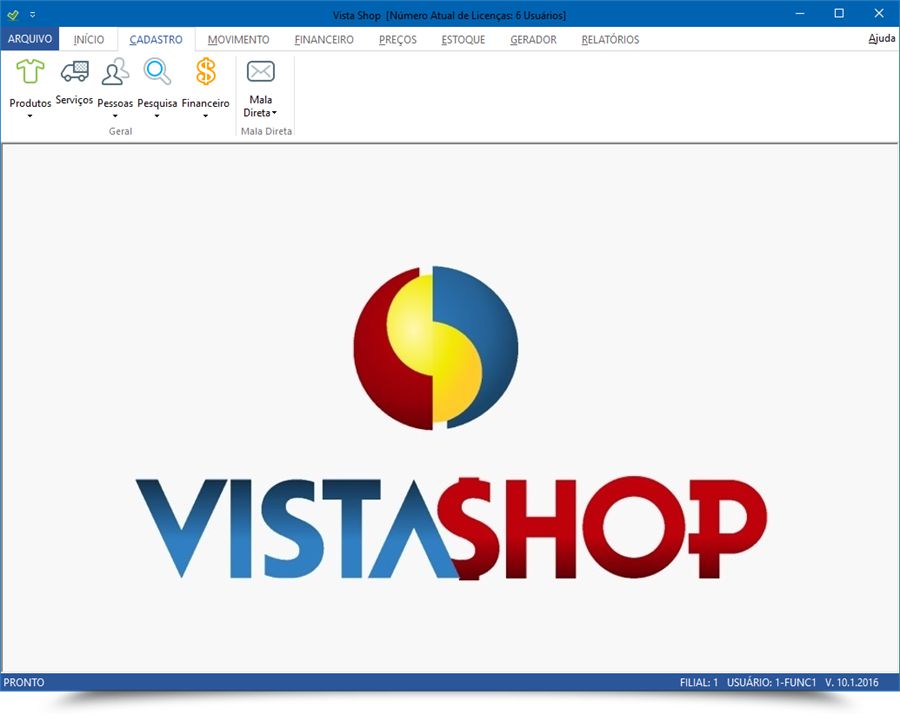Select the FINANCEIRO ribbon tab
Image resolution: width=900 pixels, height=721 pixels.
coord(324,39)
